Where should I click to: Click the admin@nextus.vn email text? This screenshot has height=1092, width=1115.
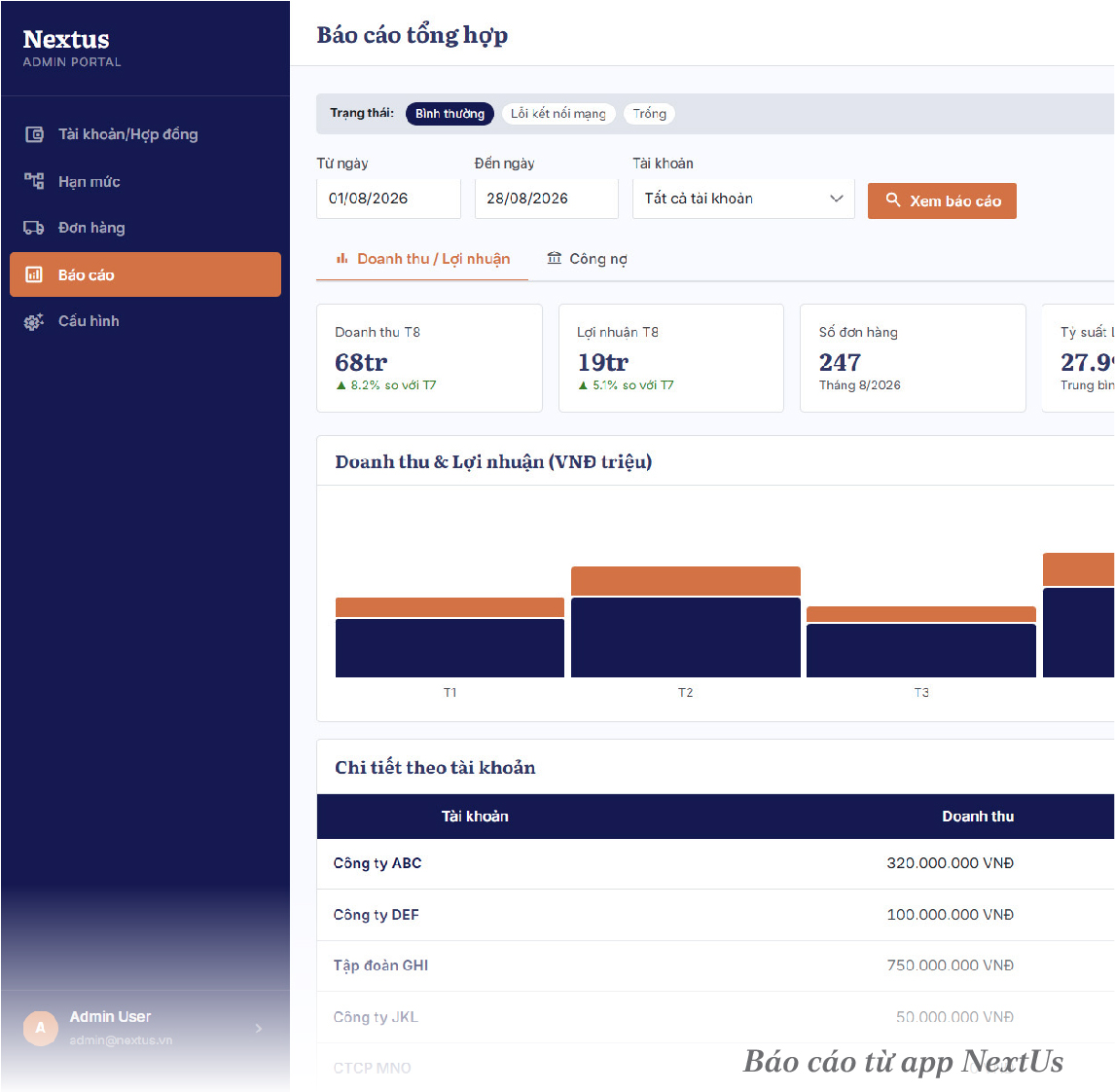click(121, 1040)
